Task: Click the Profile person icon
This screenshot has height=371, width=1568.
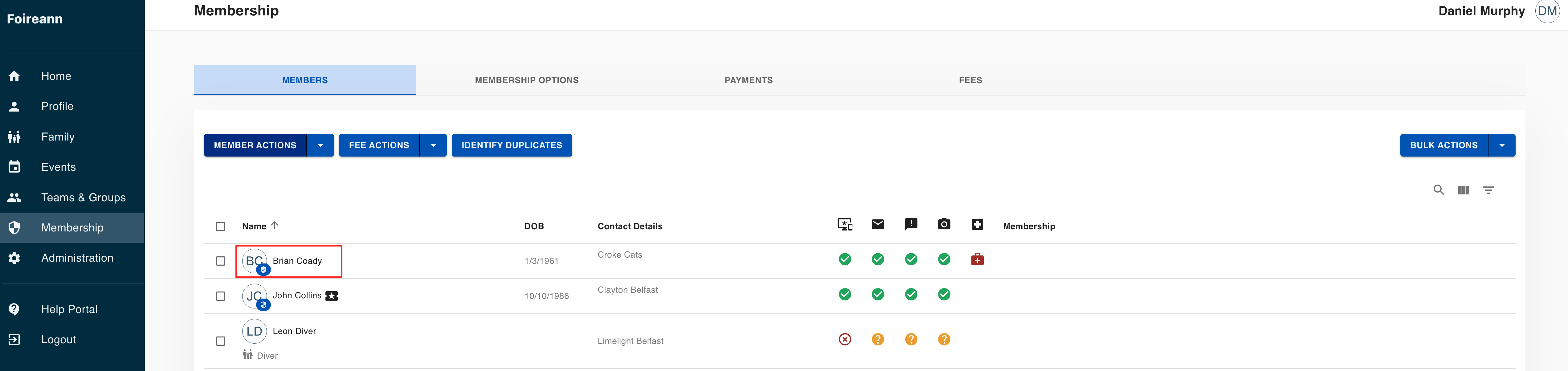Action: click(x=14, y=106)
